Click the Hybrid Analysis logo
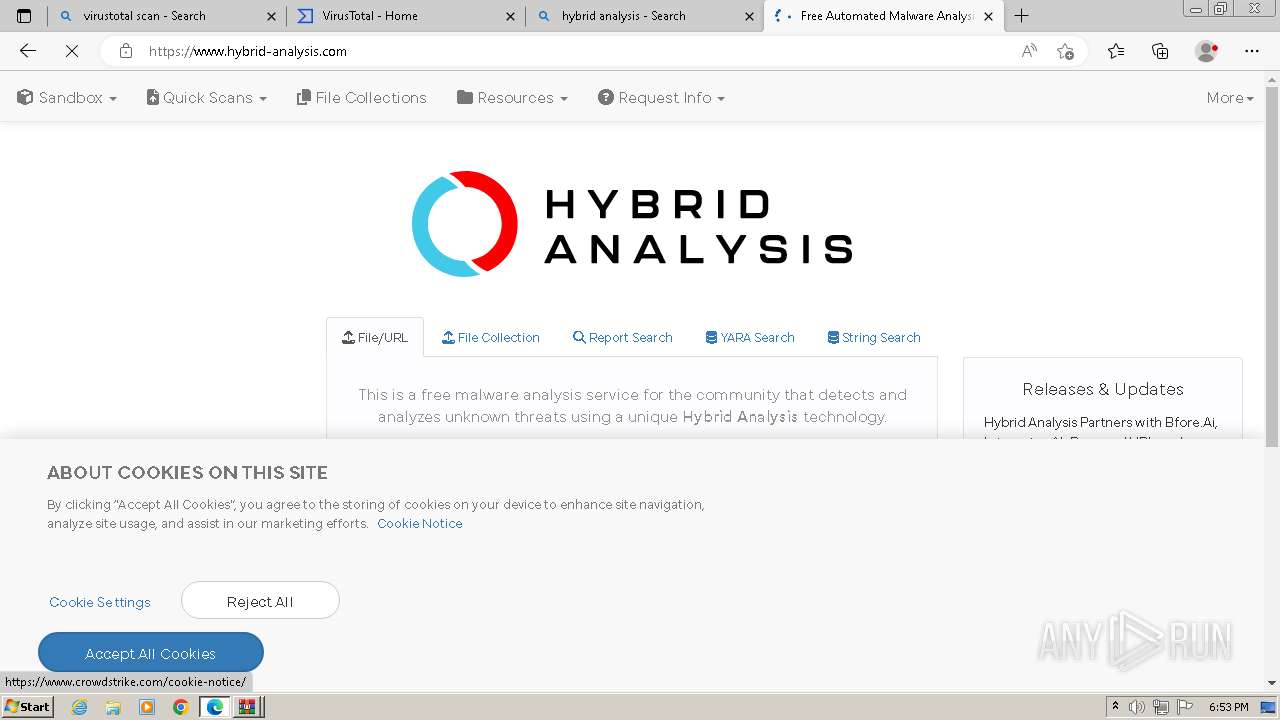Viewport: 1280px width, 720px height. (632, 223)
